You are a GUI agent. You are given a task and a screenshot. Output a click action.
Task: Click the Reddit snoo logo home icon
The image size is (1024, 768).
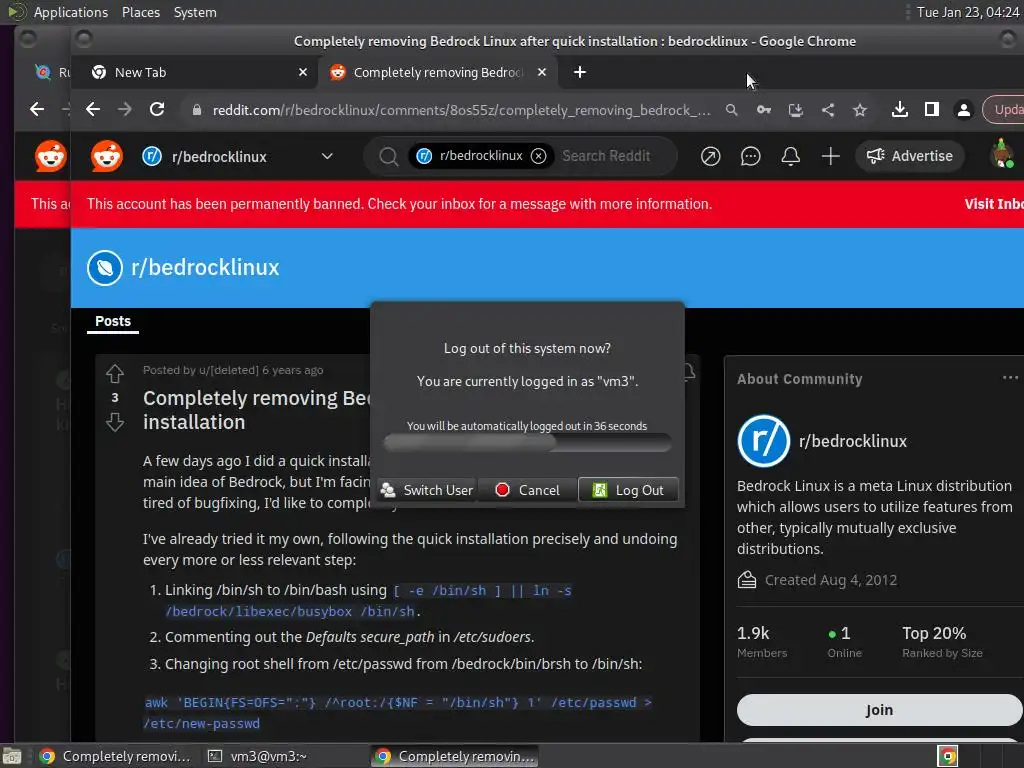click(x=106, y=157)
